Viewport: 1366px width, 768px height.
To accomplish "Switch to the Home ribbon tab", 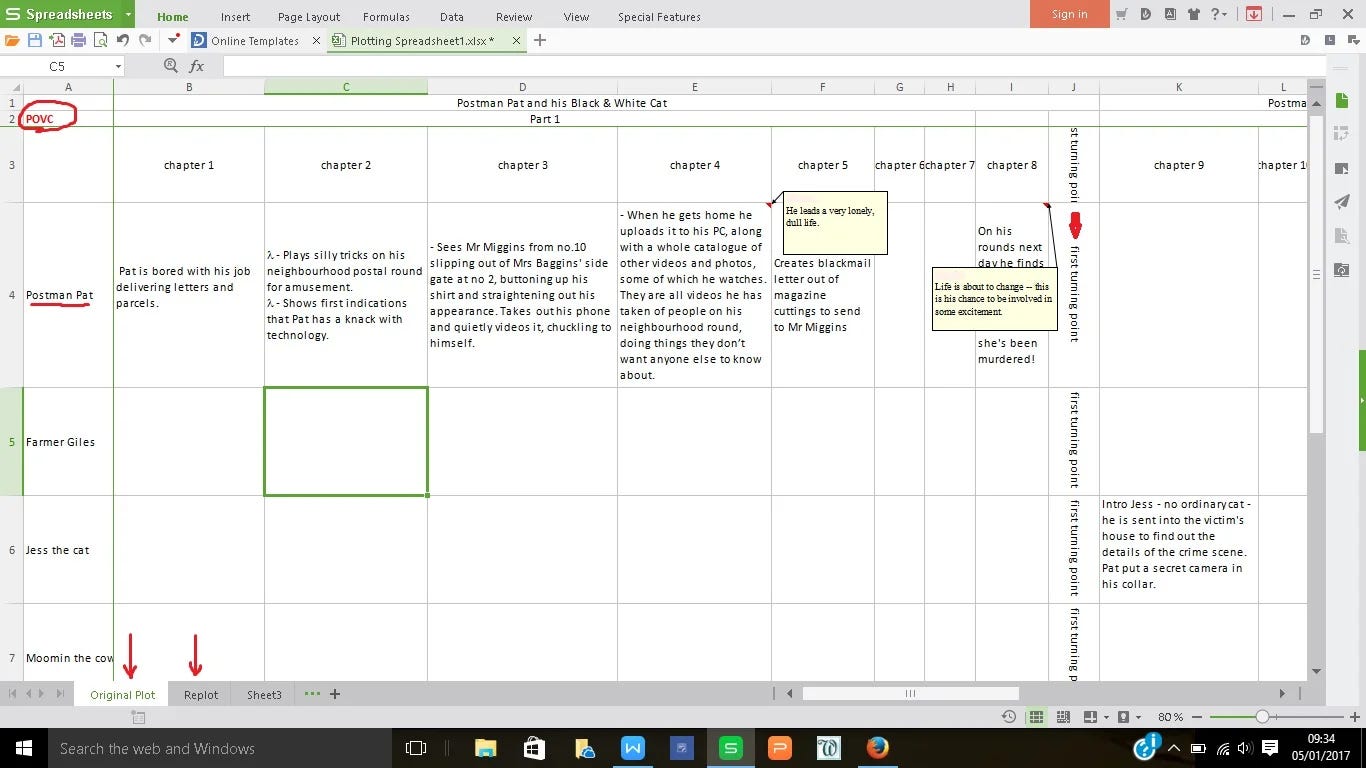I will [172, 16].
